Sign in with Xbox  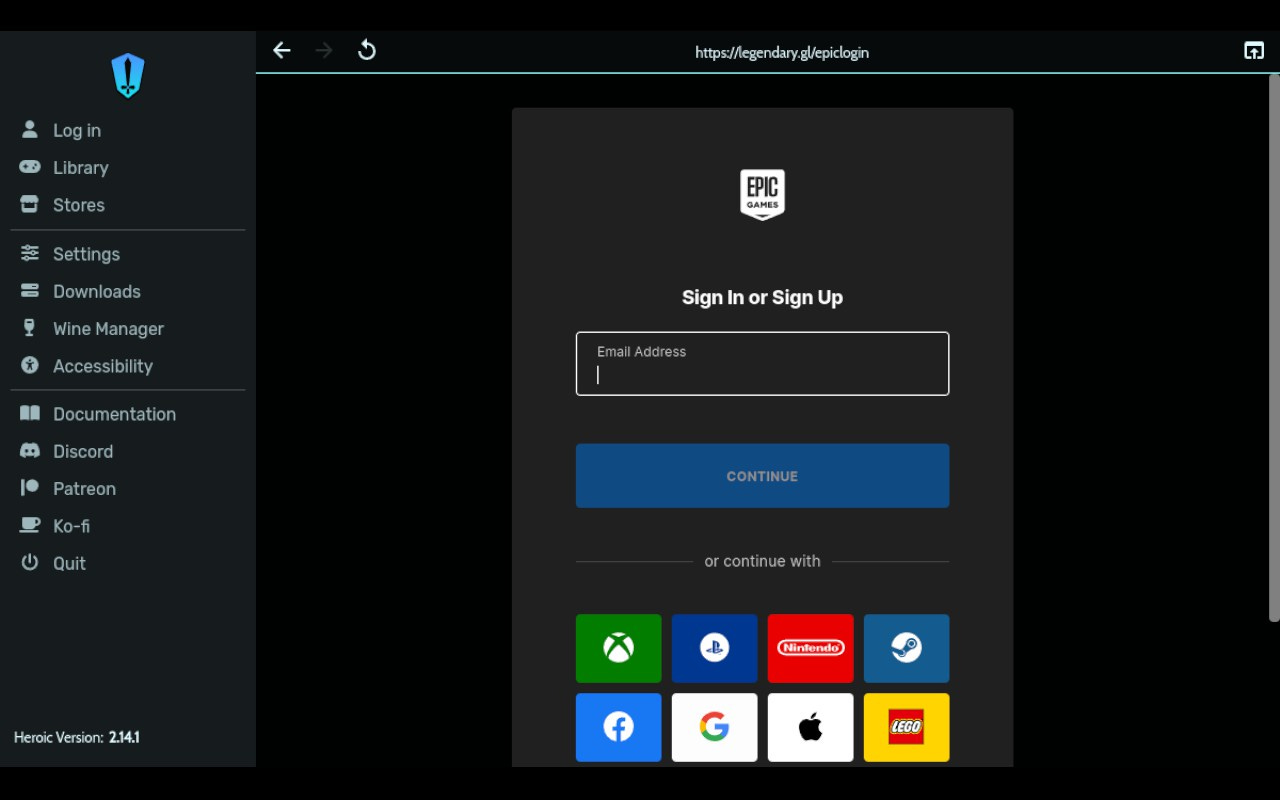pos(618,648)
